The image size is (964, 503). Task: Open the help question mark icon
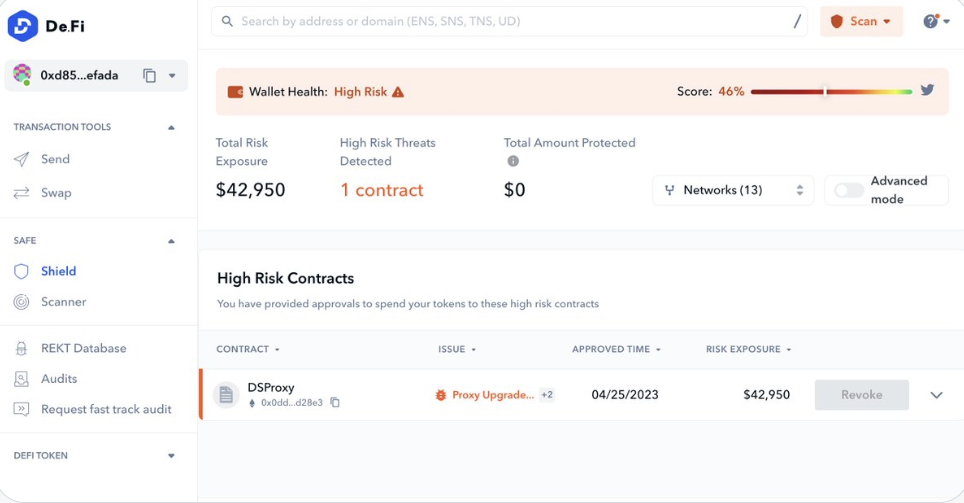tap(930, 21)
